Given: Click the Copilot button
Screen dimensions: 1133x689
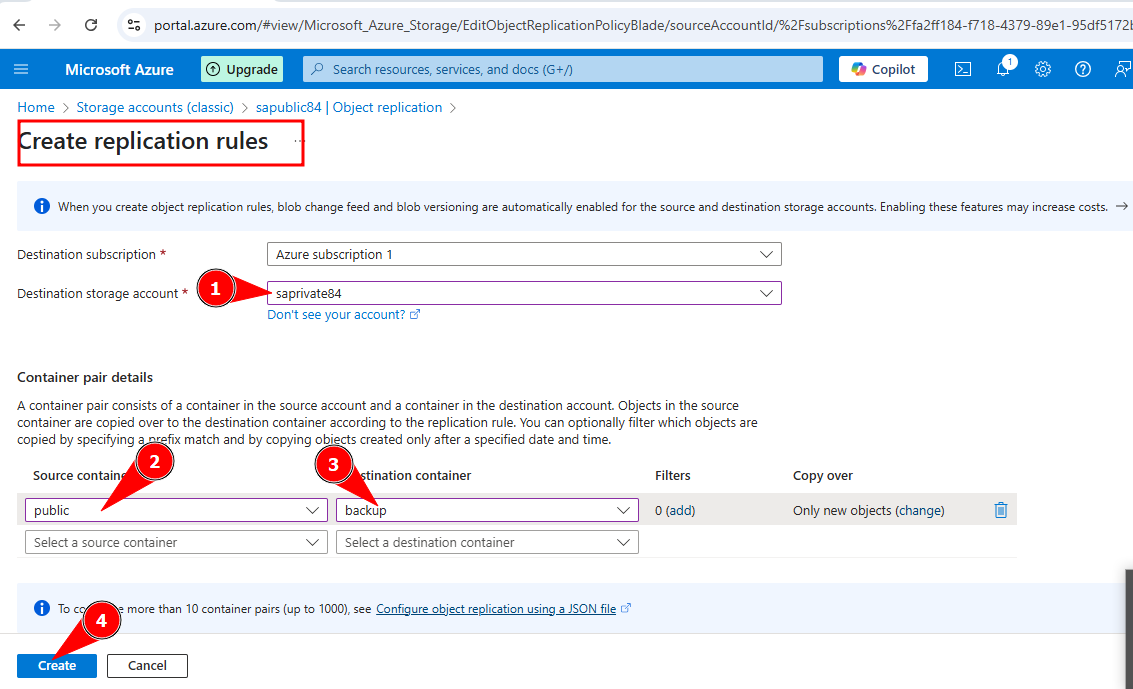Looking at the screenshot, I should tap(883, 69).
